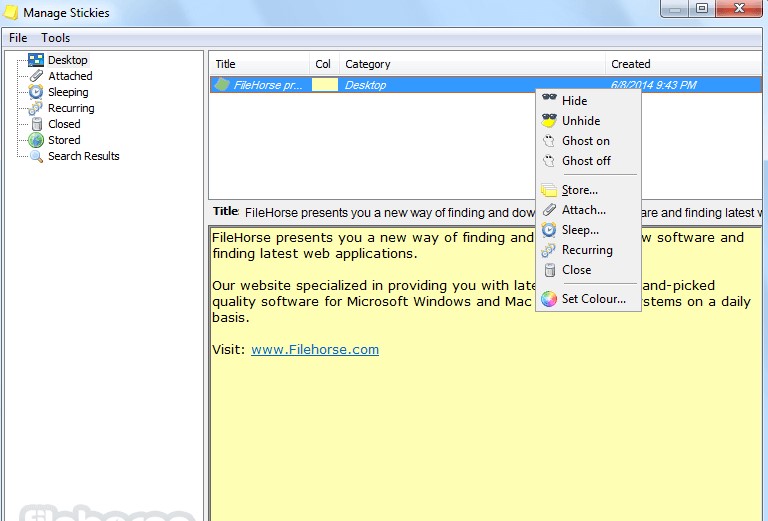Click the globe icon beside Stored
Viewport: 768px width, 521px height.
(36, 140)
